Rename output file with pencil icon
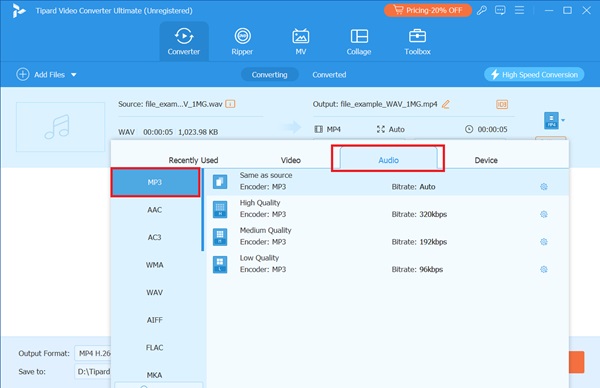Viewport: 600px width, 388px height. tap(446, 104)
